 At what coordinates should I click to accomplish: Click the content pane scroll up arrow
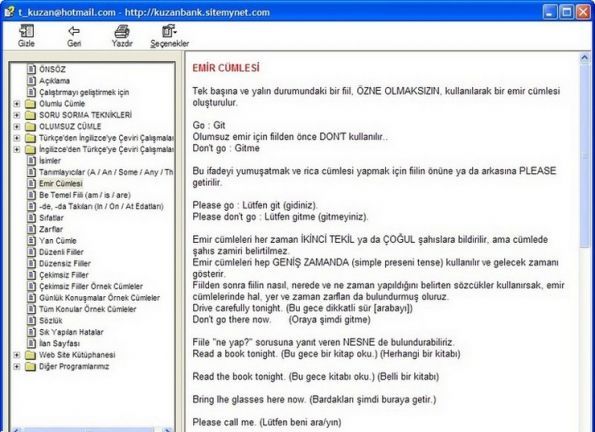point(584,58)
